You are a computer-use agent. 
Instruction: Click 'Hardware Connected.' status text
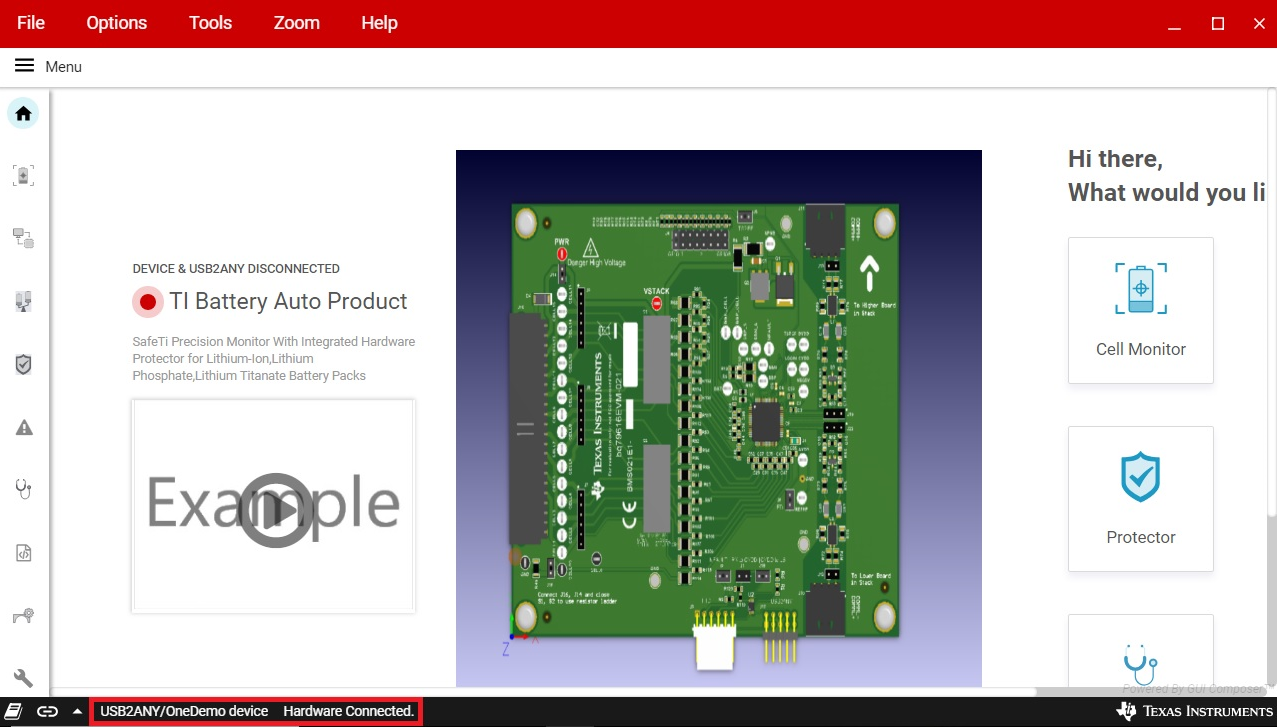348,711
